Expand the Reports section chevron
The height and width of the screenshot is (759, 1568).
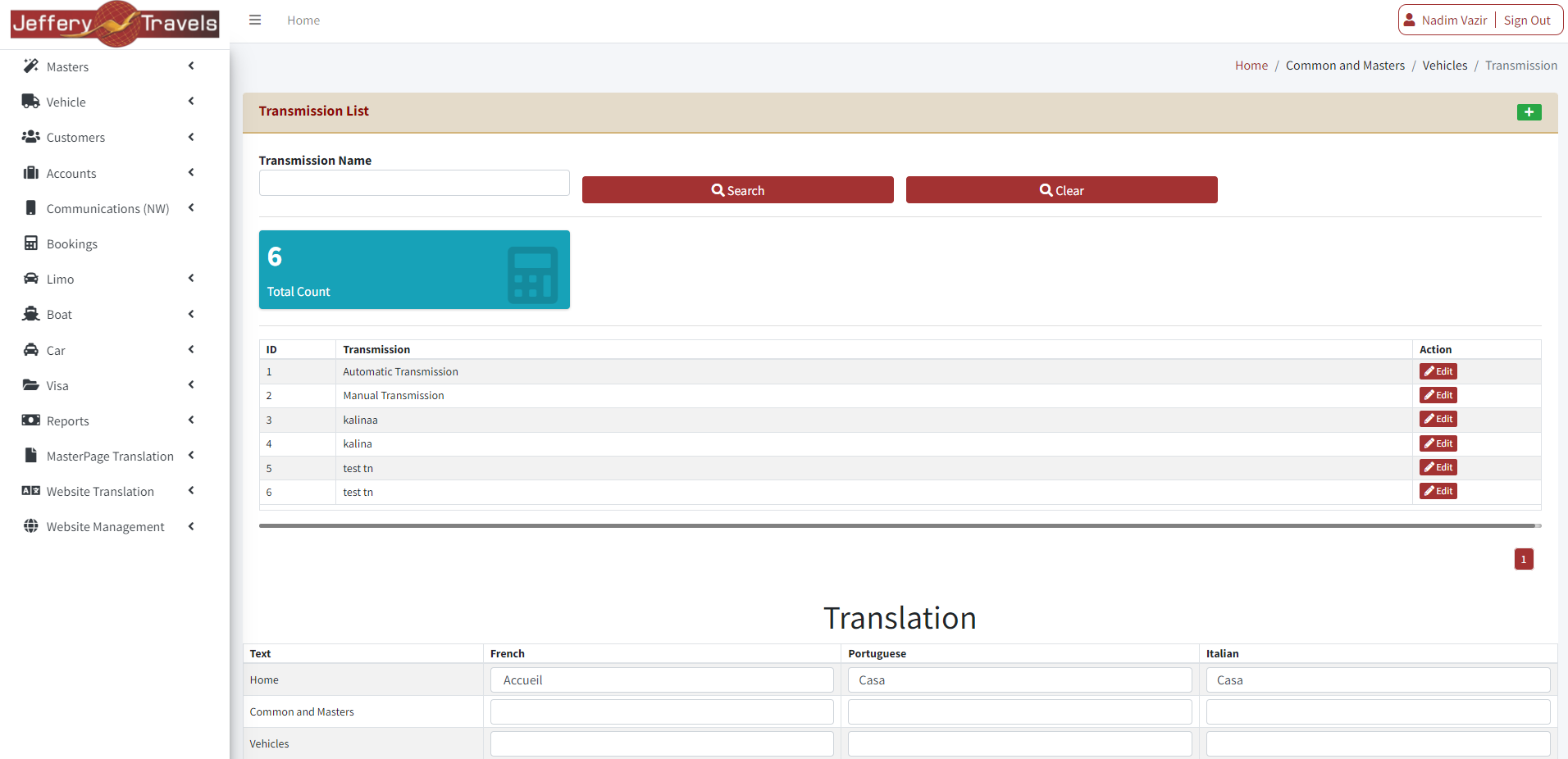click(x=191, y=420)
